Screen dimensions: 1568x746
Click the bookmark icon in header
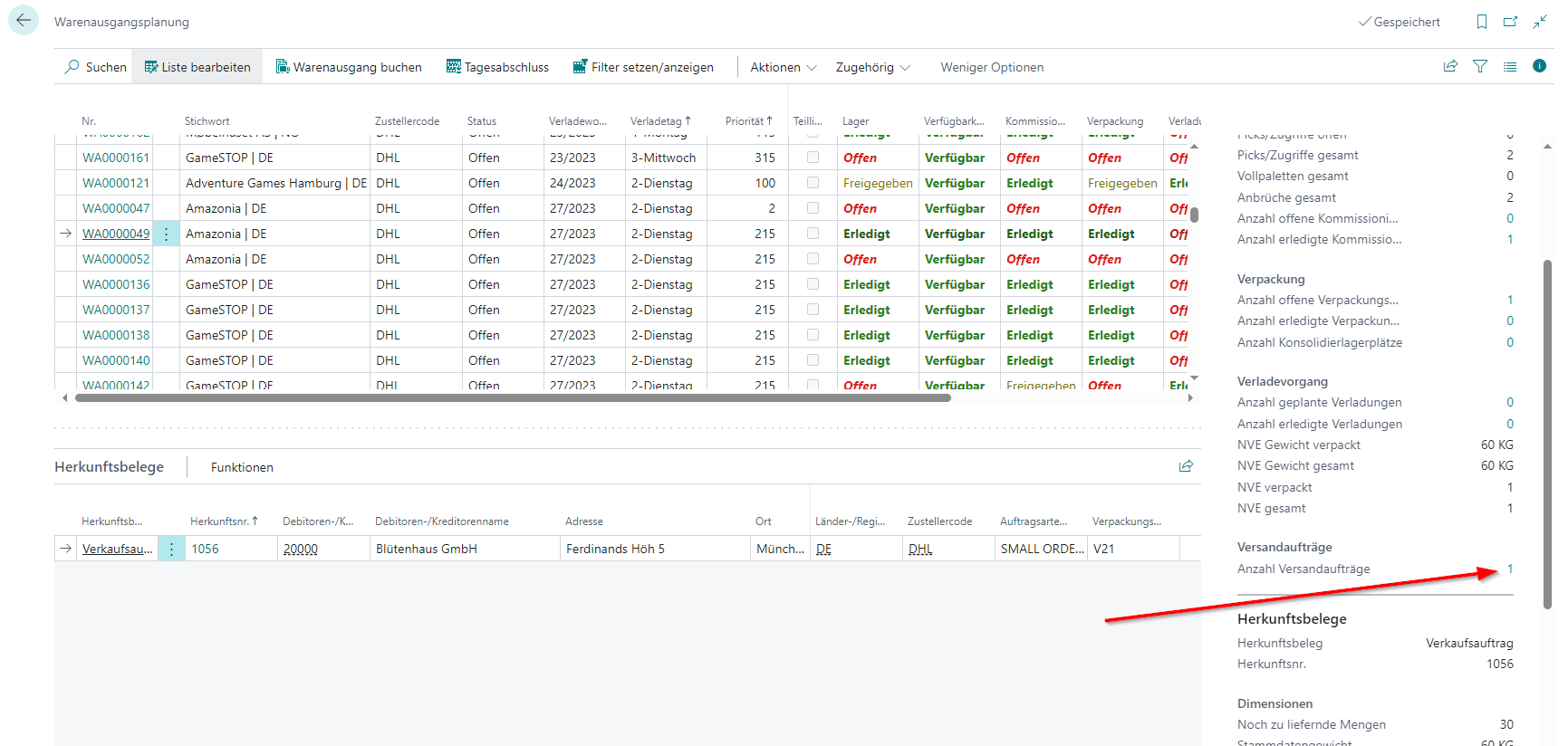(x=1482, y=22)
